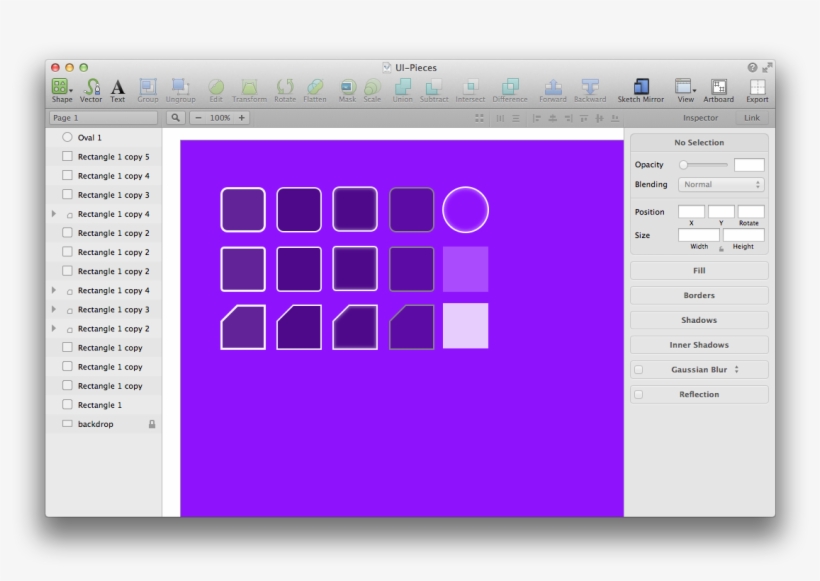Viewport: 820px width, 581px height.
Task: Select the Shape tool
Action: pyautogui.click(x=60, y=88)
